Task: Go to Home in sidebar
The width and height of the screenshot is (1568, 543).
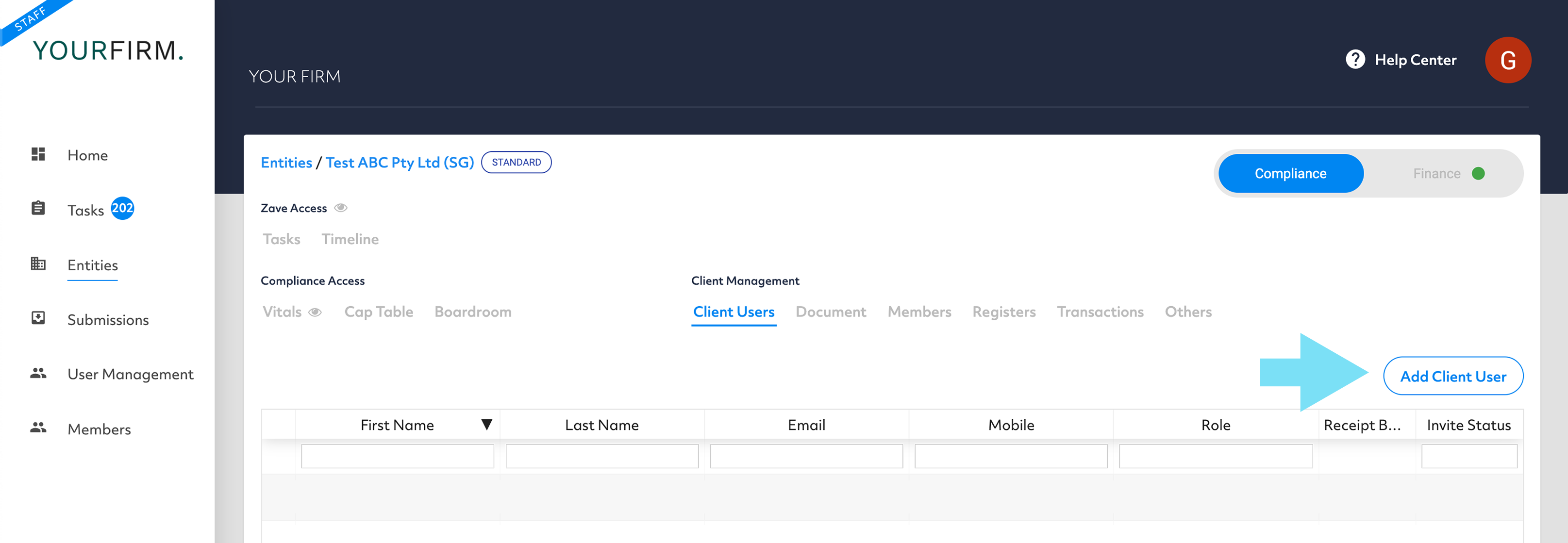Action: pyautogui.click(x=88, y=155)
